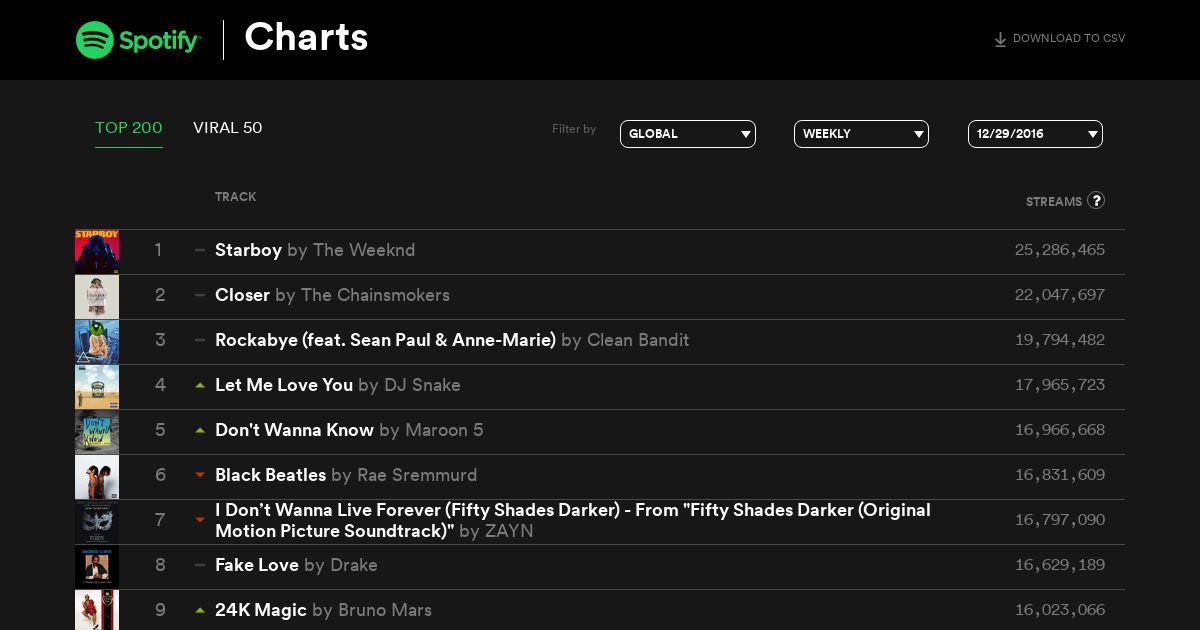Click the green up arrow beside Let Me Love You
This screenshot has width=1200, height=630.
point(200,385)
